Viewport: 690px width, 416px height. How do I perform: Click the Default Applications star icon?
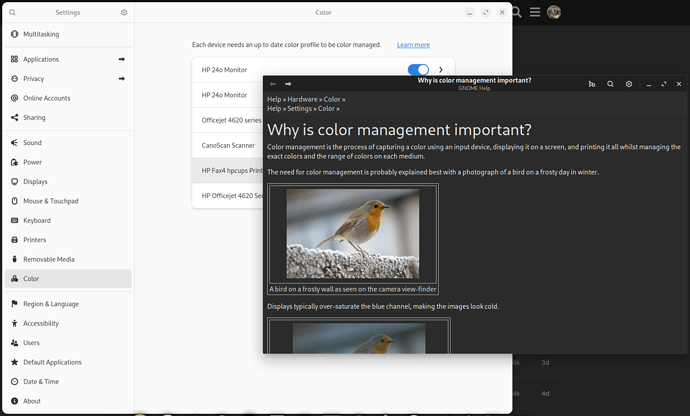pos(15,362)
